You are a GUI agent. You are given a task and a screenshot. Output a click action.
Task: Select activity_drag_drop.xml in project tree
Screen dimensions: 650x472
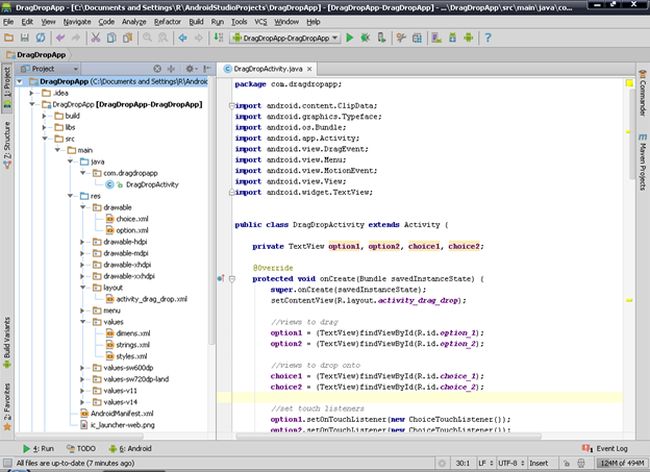[x=150, y=298]
